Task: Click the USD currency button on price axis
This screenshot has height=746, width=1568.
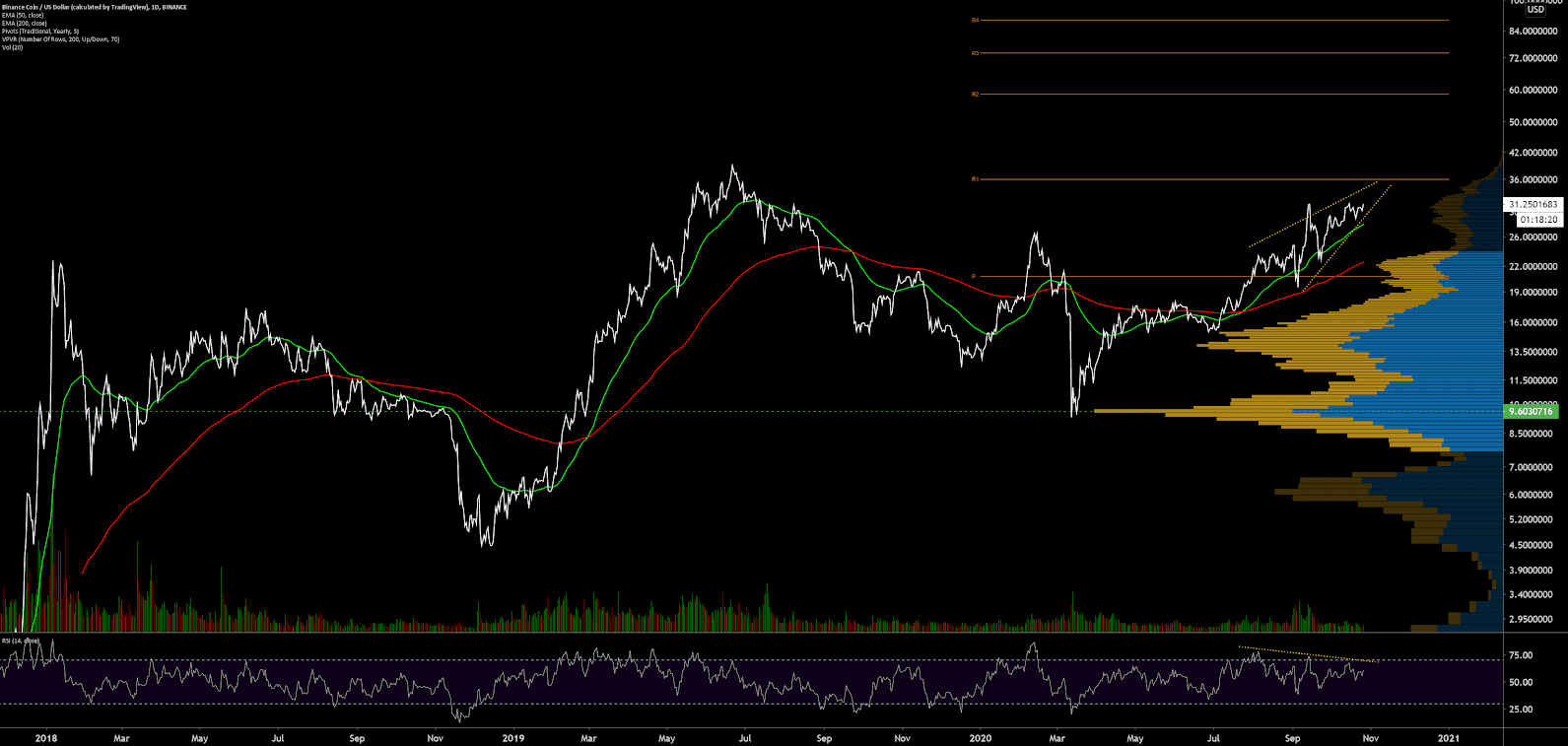Action: point(1535,10)
